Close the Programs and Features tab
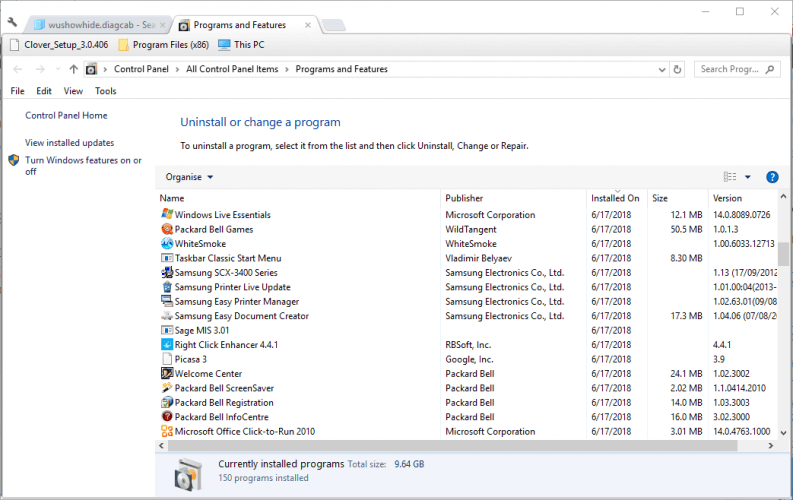 307,25
